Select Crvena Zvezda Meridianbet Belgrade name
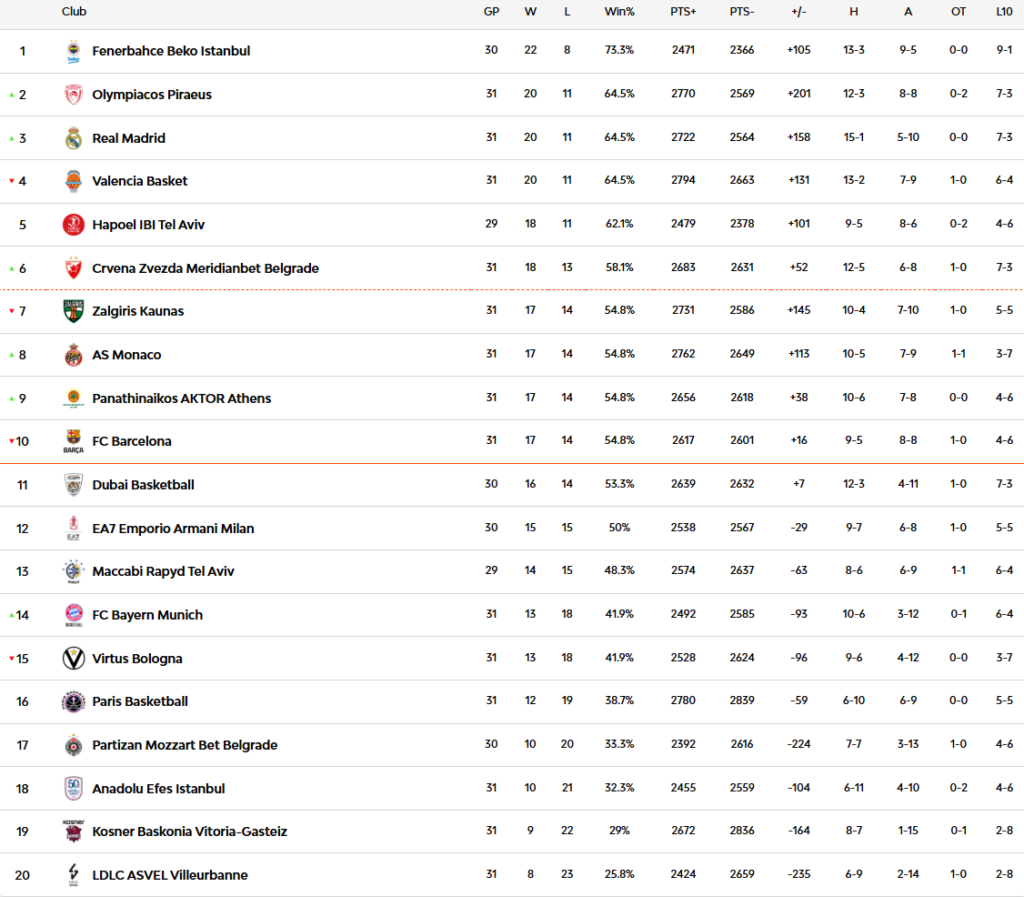The image size is (1024, 897). click(205, 268)
